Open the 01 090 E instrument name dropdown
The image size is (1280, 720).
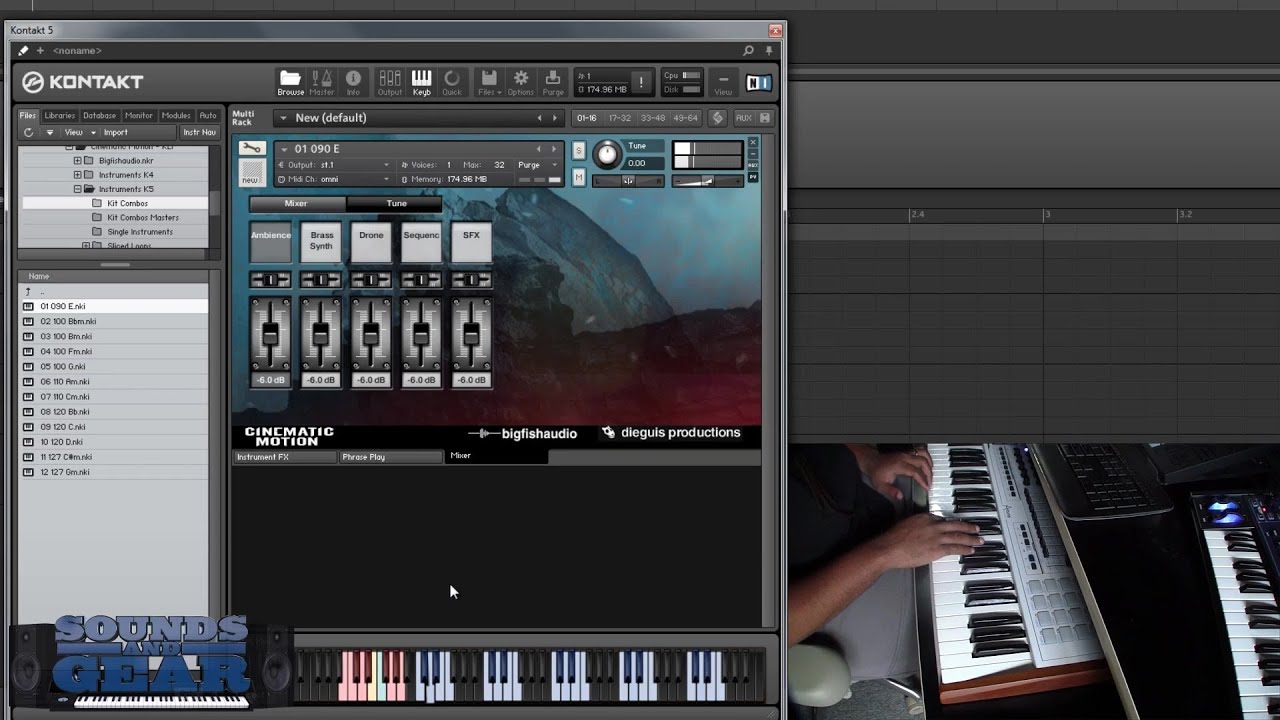pyautogui.click(x=284, y=149)
